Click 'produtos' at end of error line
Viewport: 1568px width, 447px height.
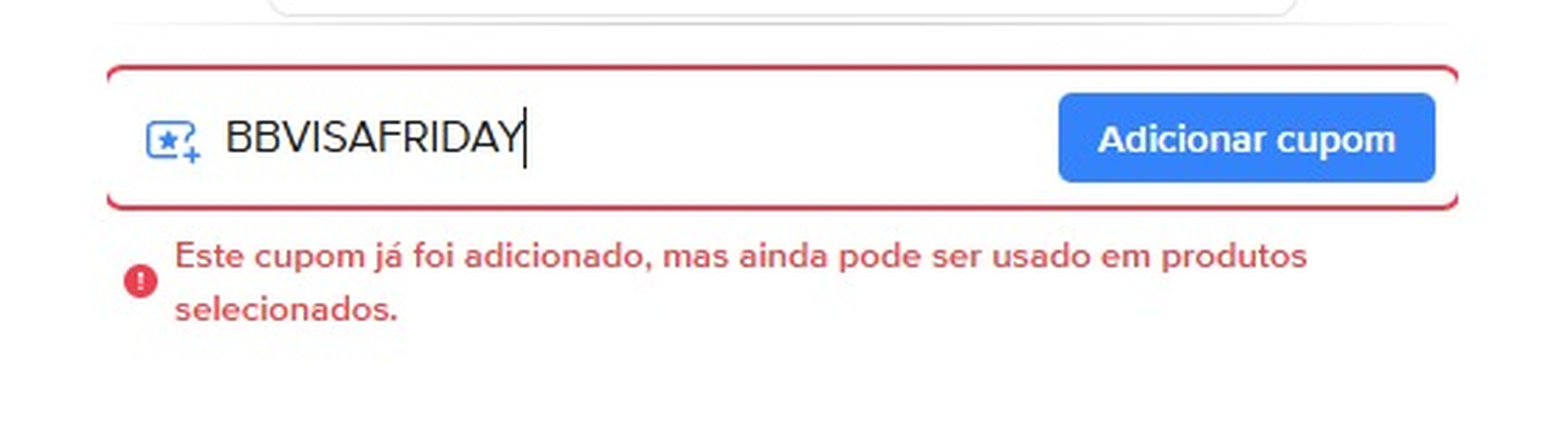[1234, 258]
